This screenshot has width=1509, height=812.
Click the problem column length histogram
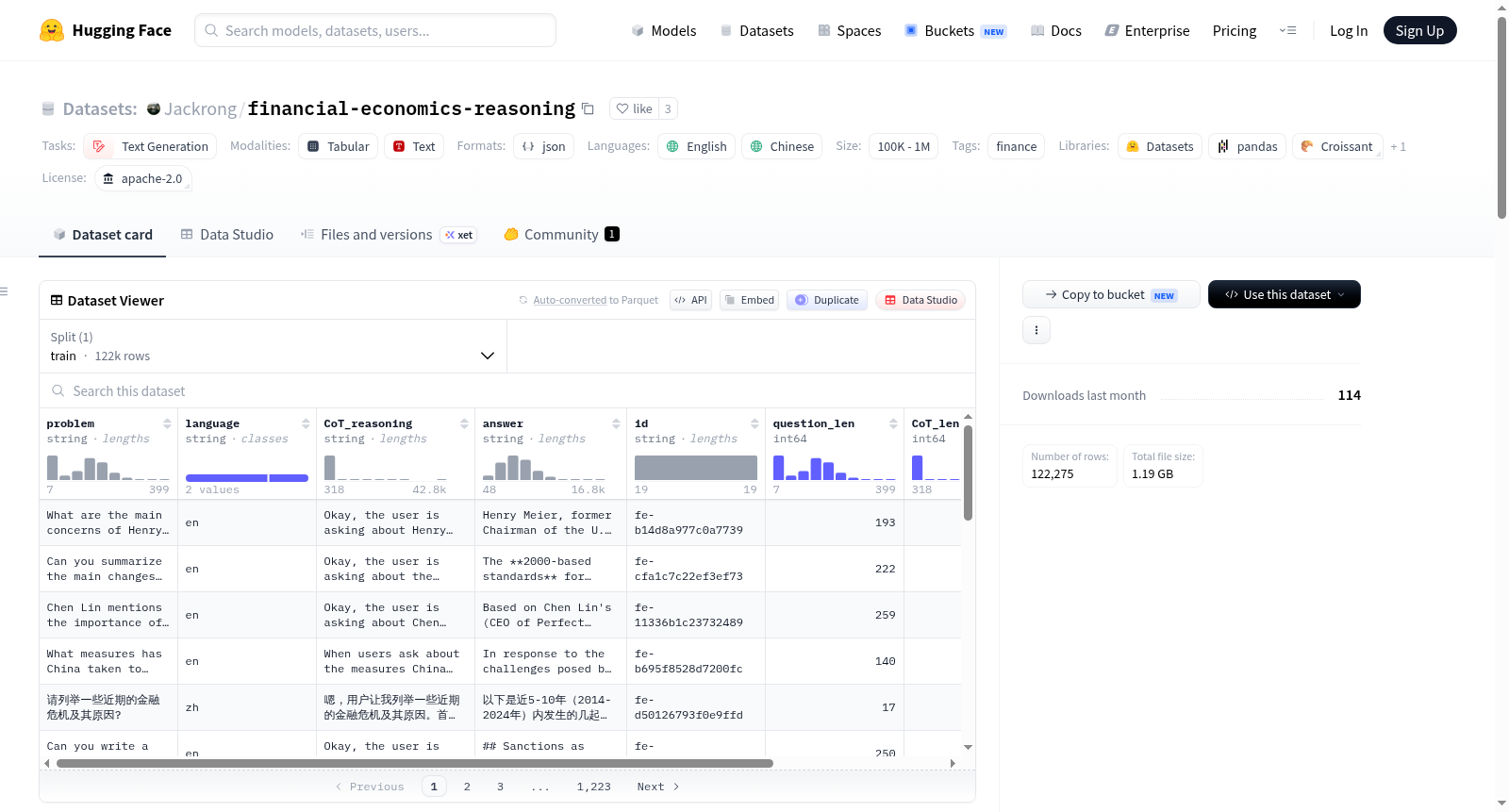(x=108, y=468)
